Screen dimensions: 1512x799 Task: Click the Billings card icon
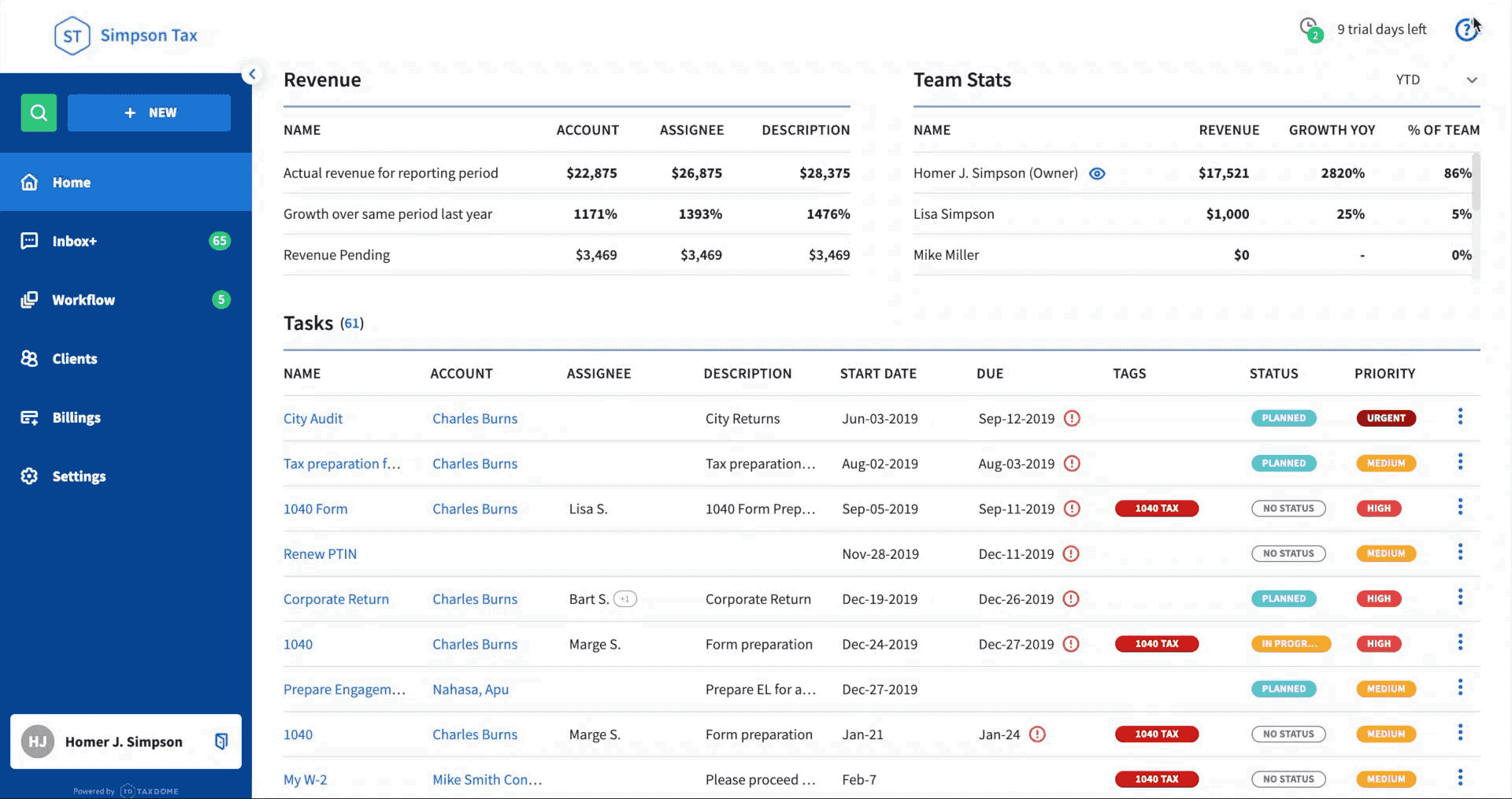tap(29, 417)
